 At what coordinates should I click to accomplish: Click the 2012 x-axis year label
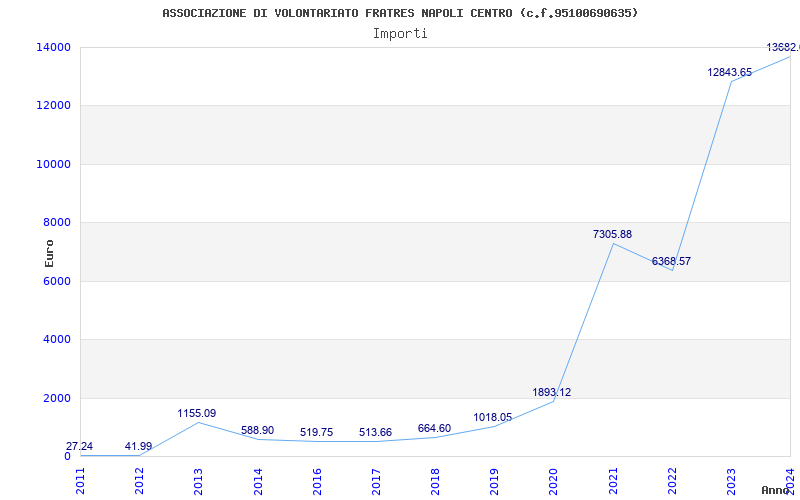140,481
